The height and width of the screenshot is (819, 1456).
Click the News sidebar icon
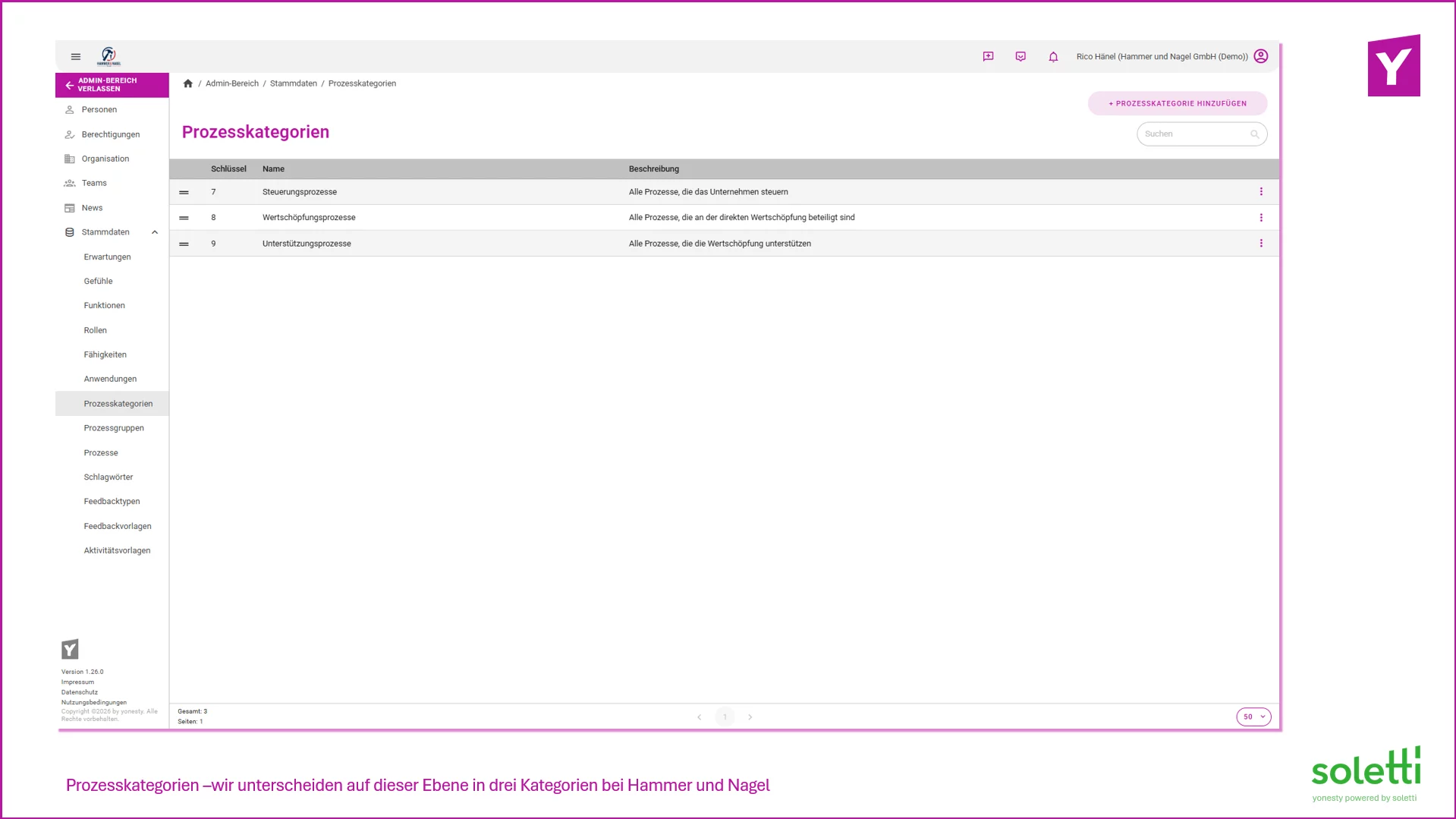[x=70, y=208]
